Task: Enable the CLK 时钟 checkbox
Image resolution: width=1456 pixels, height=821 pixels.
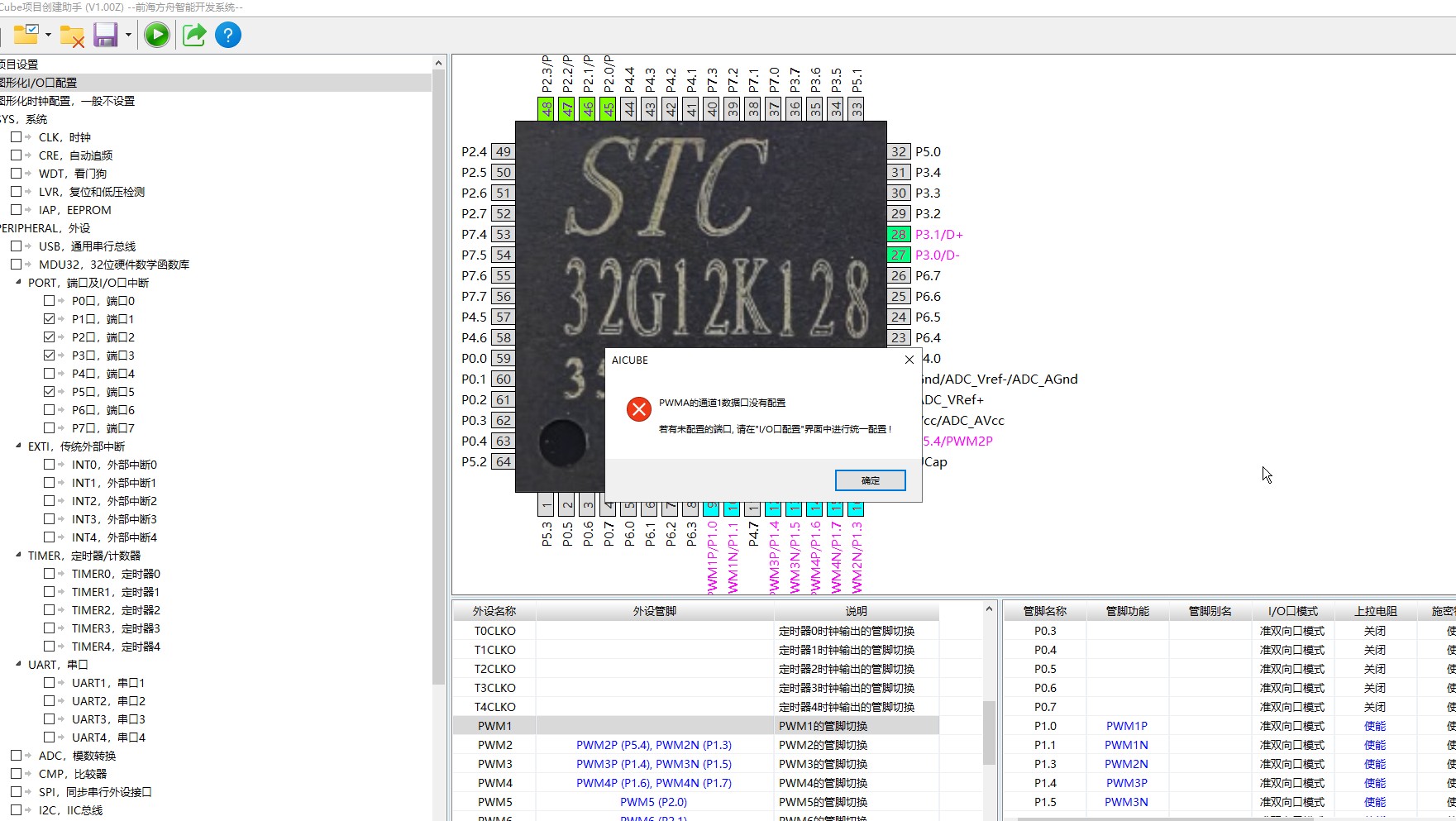Action: point(16,136)
